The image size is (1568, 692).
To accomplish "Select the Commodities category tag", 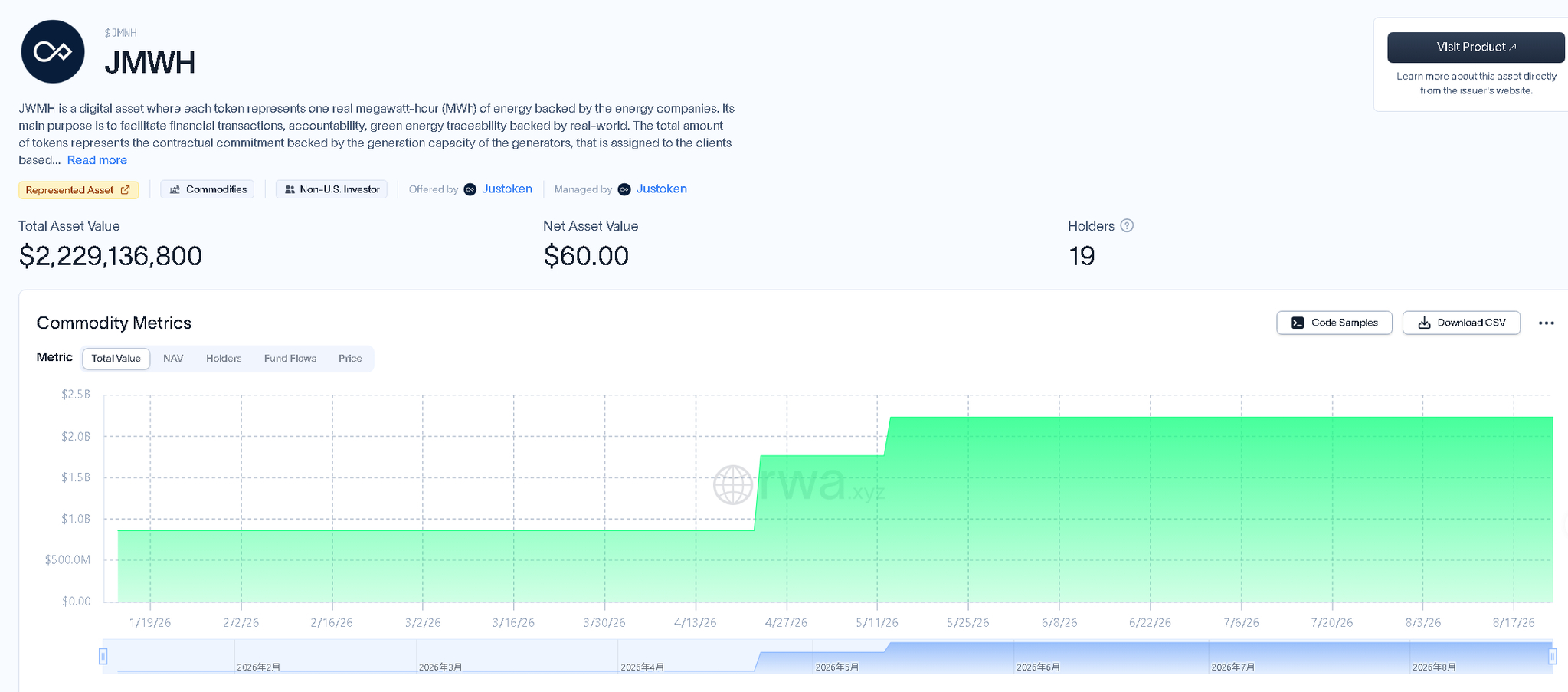I will 208,189.
